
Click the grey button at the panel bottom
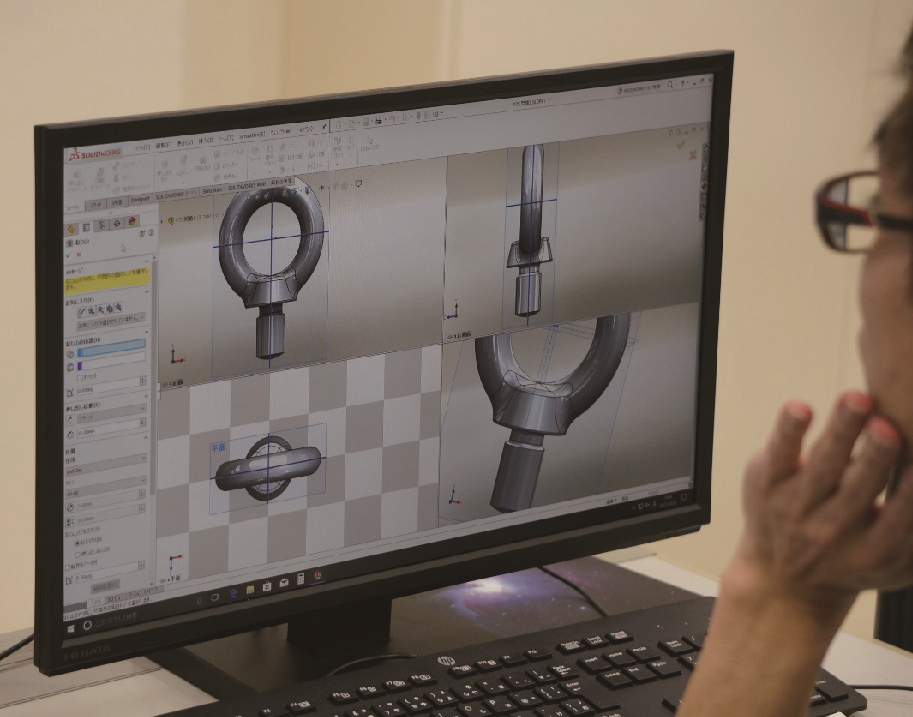(105, 587)
